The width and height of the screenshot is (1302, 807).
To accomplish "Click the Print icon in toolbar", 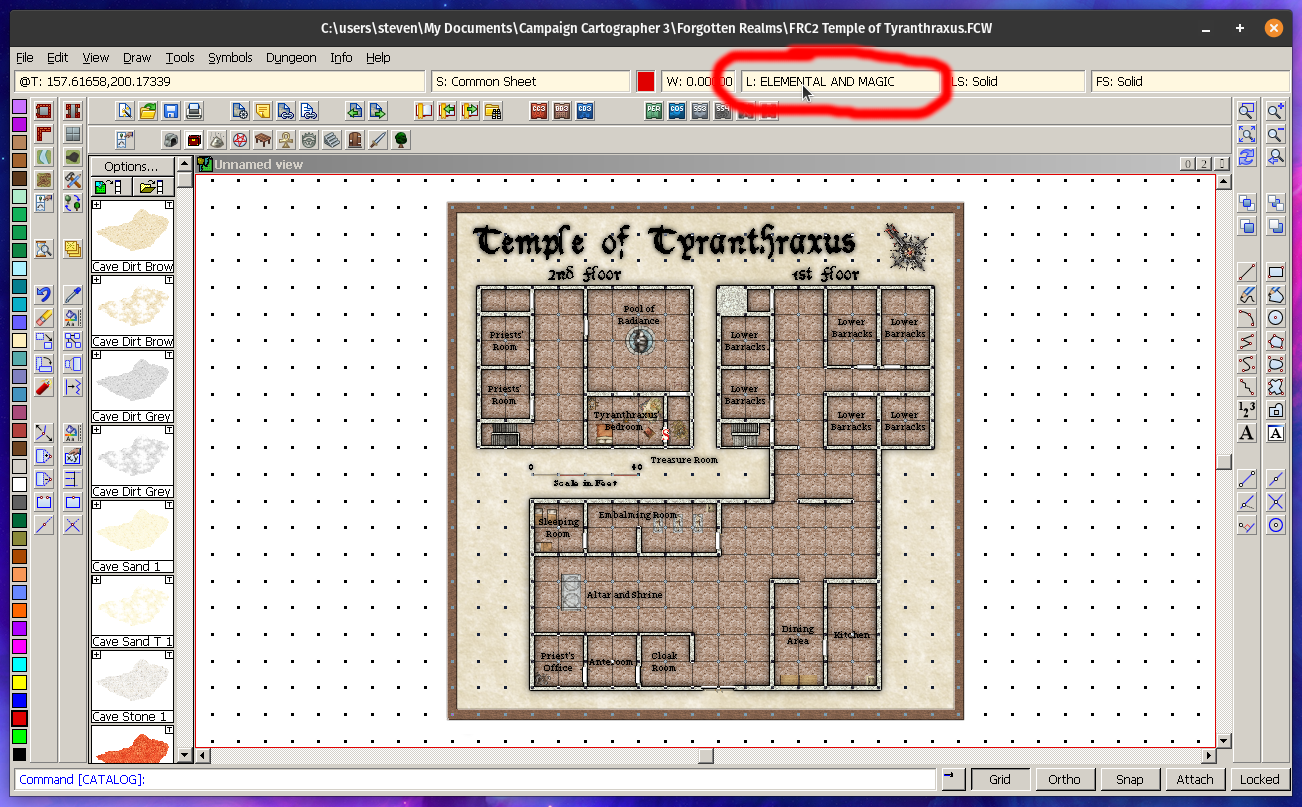I will pyautogui.click(x=194, y=111).
